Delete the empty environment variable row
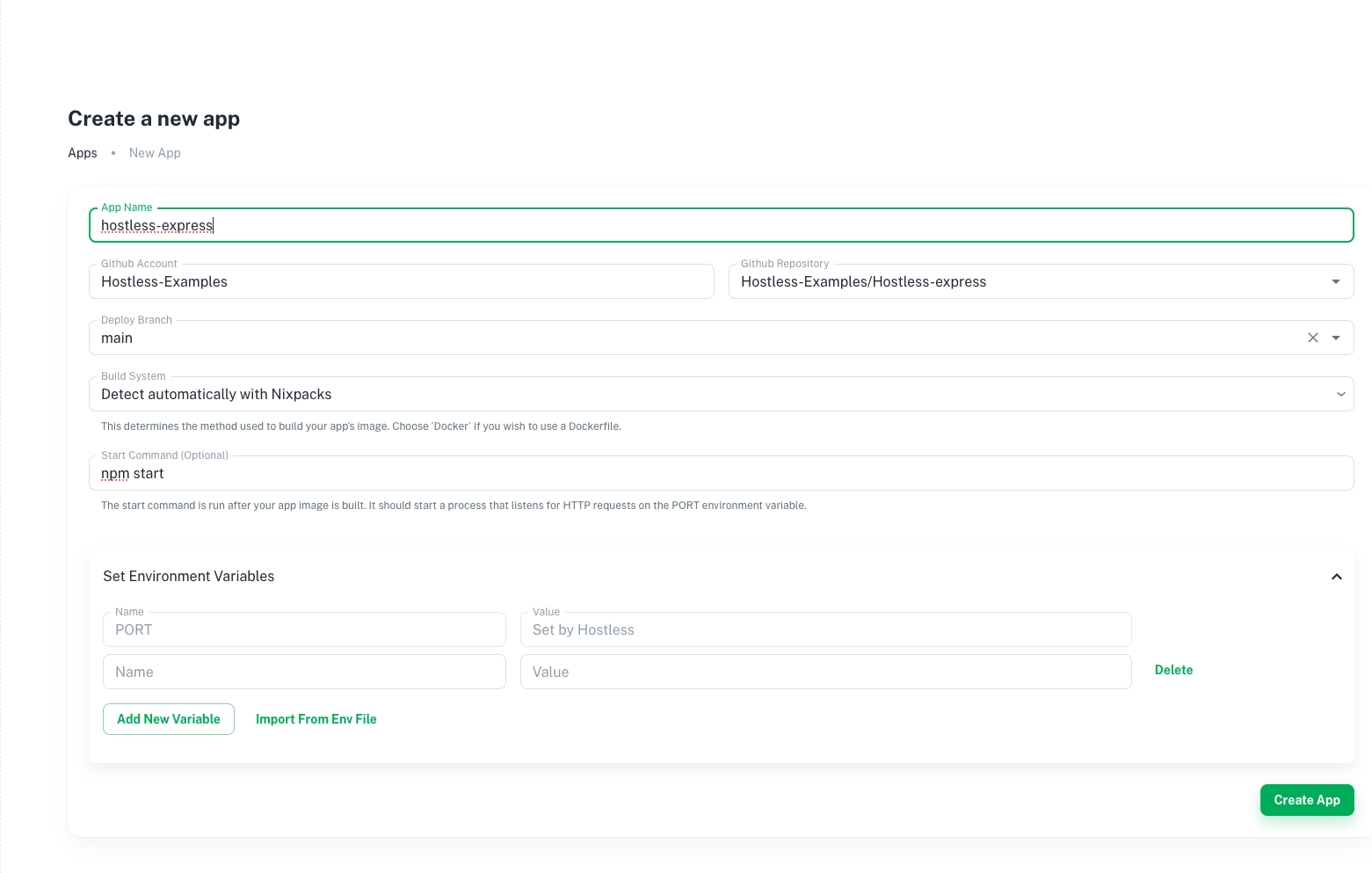Image resolution: width=1372 pixels, height=873 pixels. [x=1173, y=670]
